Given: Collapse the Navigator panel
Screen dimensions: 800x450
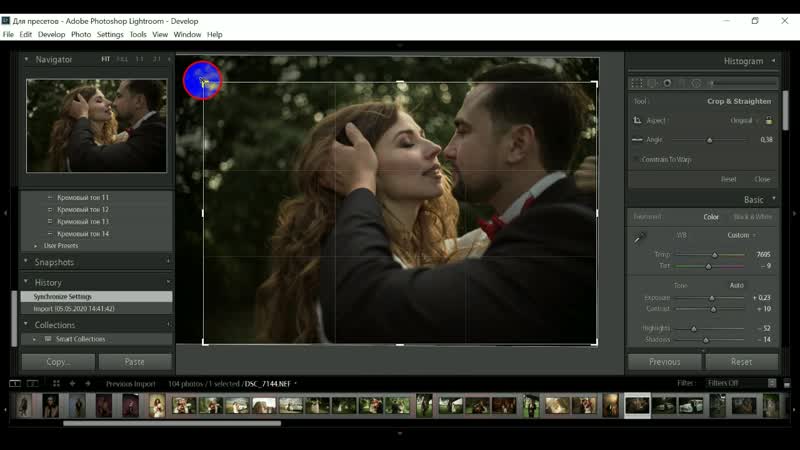Looking at the screenshot, I should click(26, 59).
